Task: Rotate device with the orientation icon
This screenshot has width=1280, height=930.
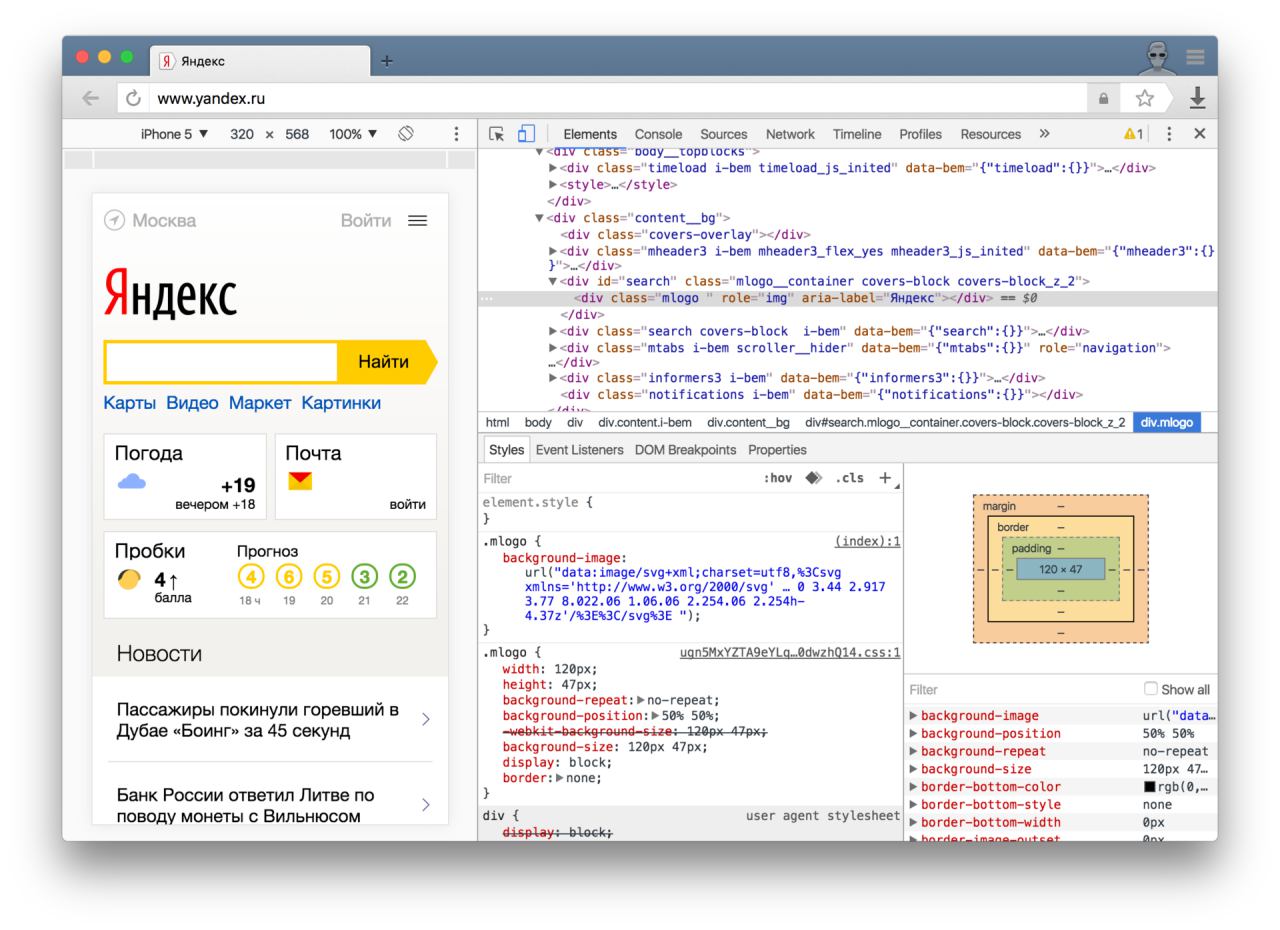Action: click(x=406, y=134)
